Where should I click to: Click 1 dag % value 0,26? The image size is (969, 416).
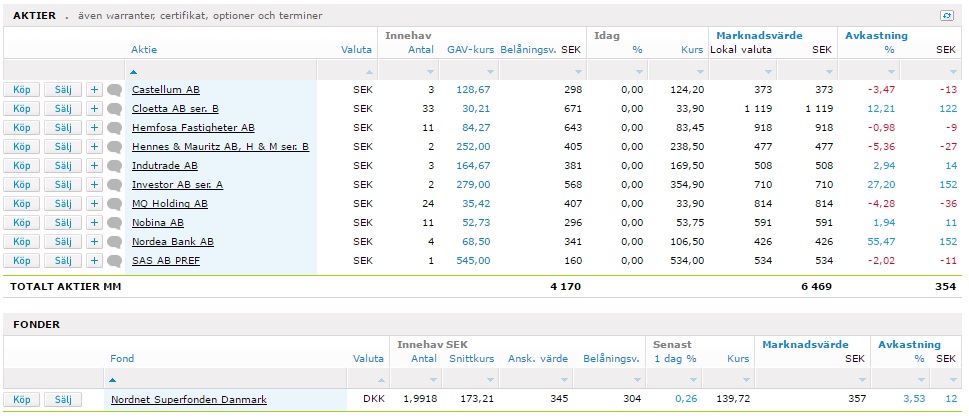click(x=686, y=399)
